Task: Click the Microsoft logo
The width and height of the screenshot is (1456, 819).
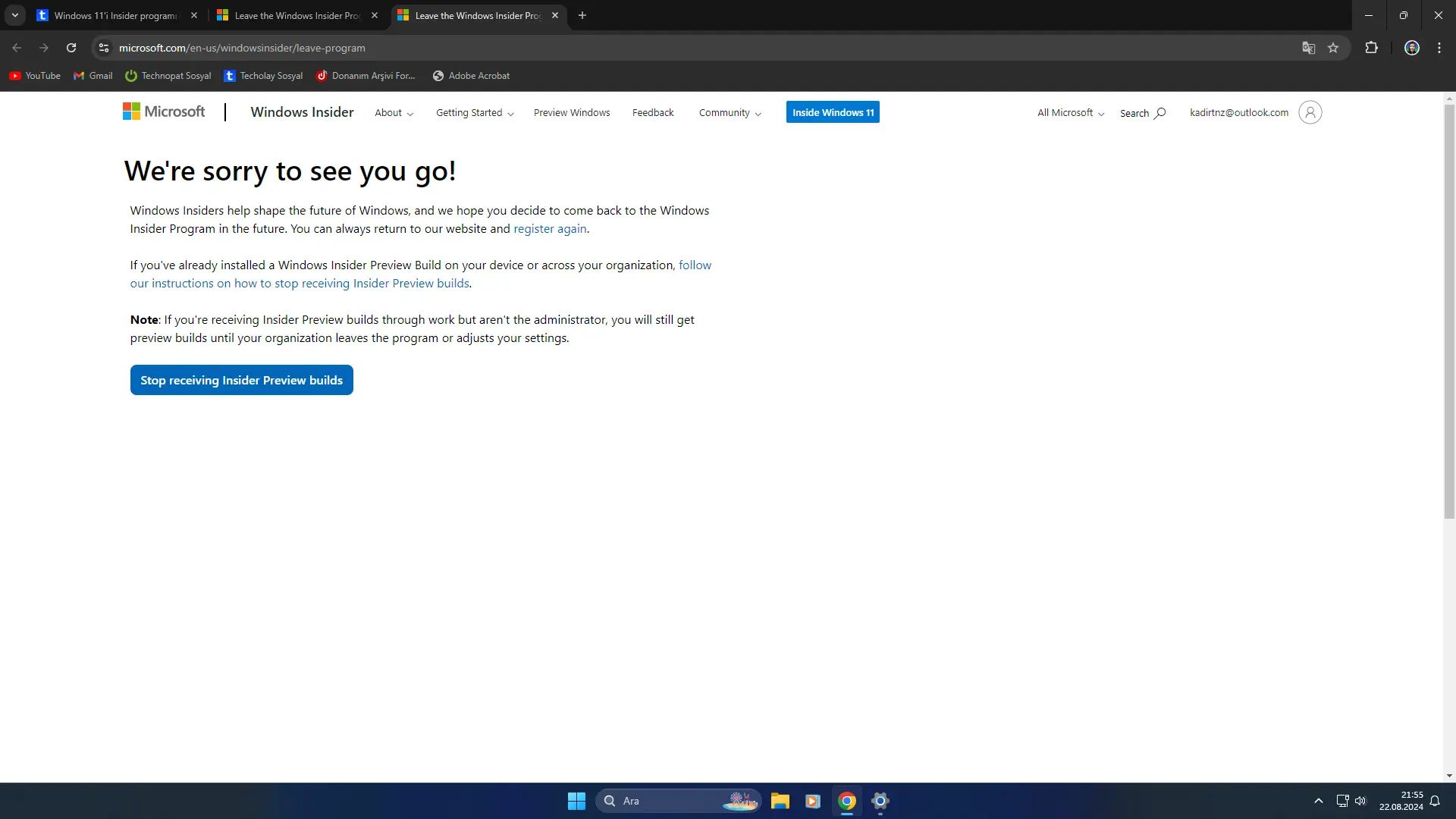Action: pyautogui.click(x=164, y=112)
